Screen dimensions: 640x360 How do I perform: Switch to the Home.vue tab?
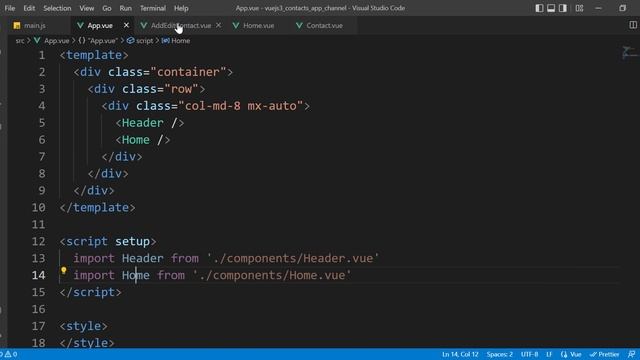point(258,25)
